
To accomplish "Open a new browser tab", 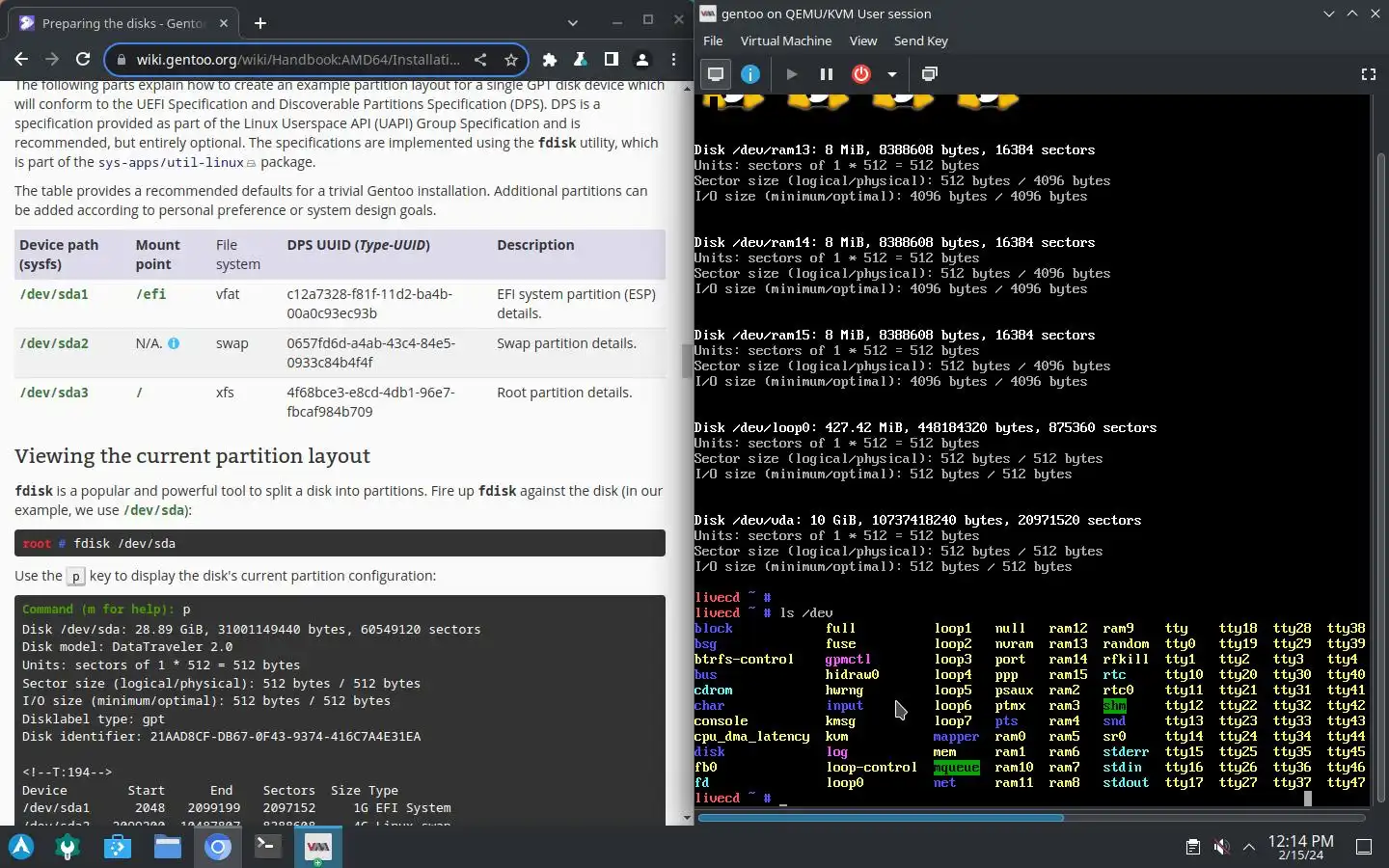I will tap(260, 22).
